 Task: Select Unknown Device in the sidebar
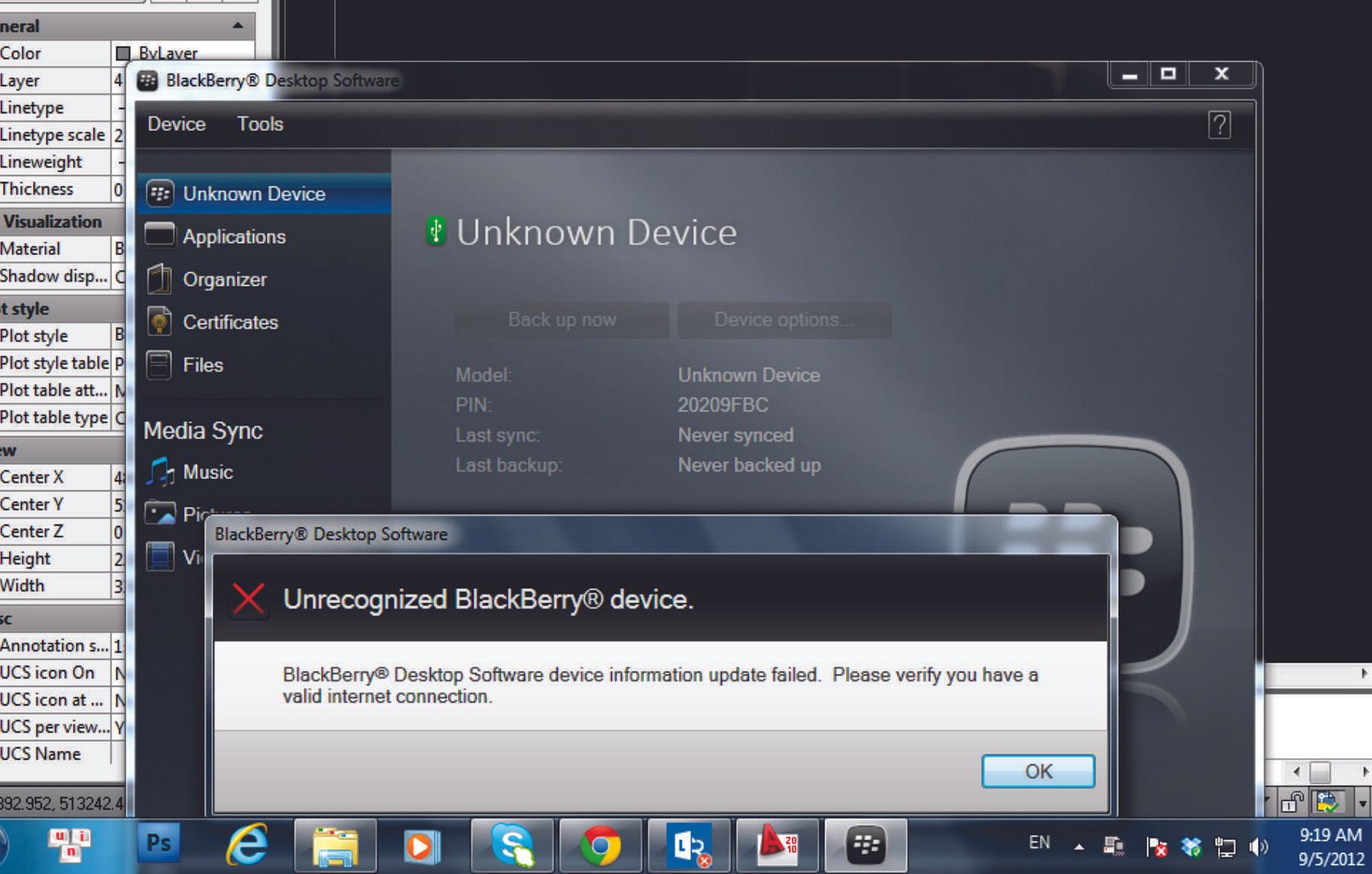tap(264, 193)
